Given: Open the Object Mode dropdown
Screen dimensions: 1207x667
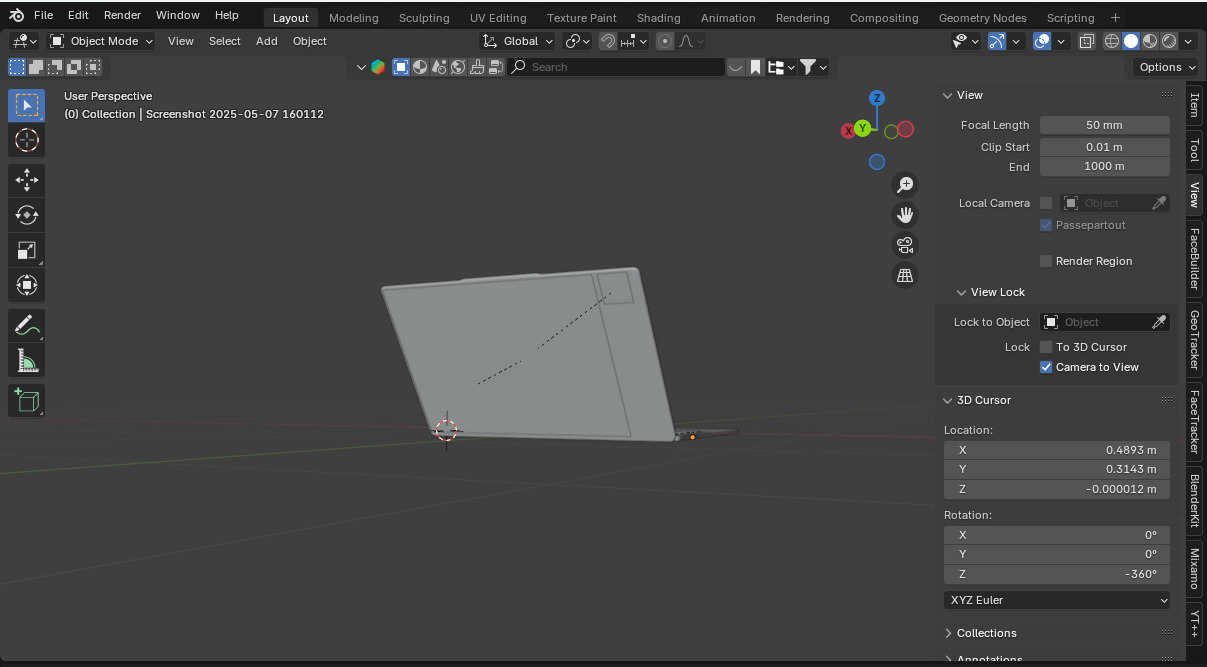Looking at the screenshot, I should pyautogui.click(x=101, y=41).
